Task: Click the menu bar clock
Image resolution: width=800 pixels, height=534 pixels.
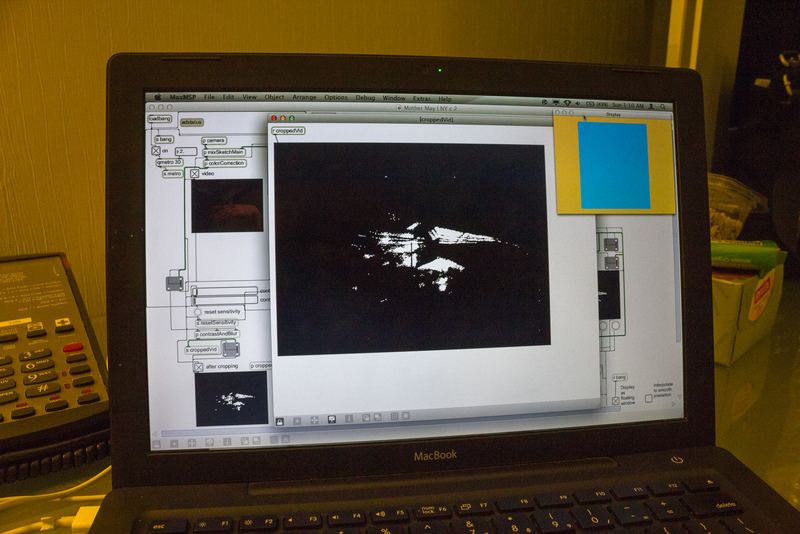Action: (628, 106)
